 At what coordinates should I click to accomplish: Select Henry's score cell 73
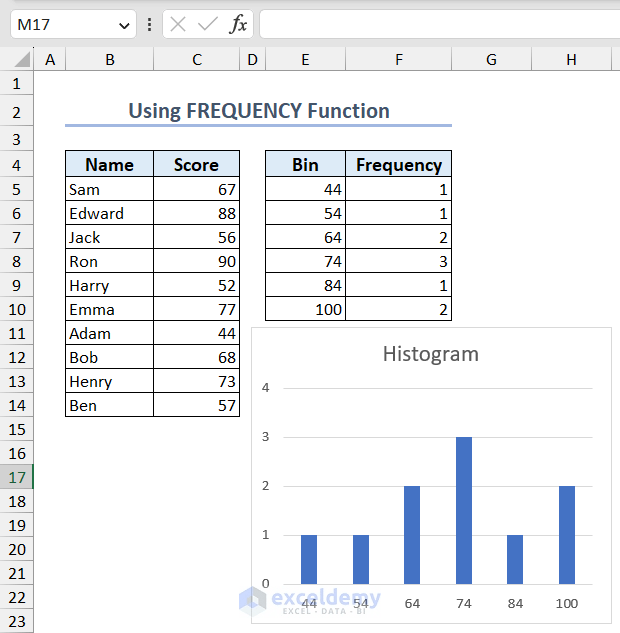tap(197, 381)
